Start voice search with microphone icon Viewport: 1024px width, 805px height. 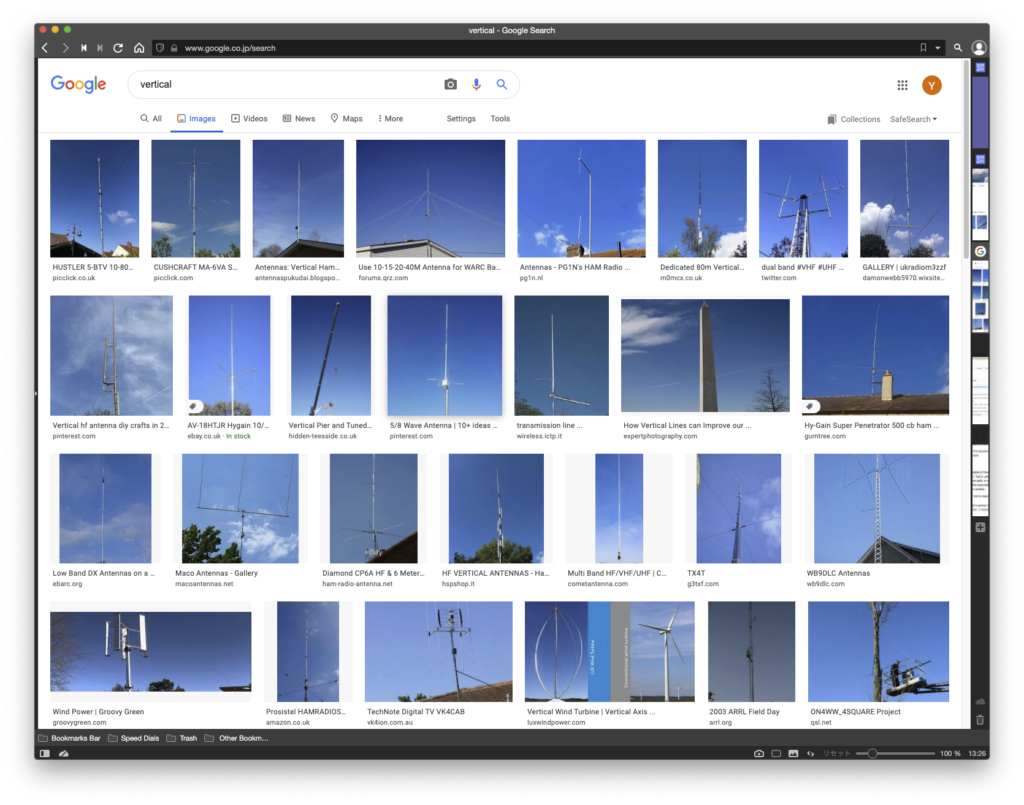click(x=476, y=85)
